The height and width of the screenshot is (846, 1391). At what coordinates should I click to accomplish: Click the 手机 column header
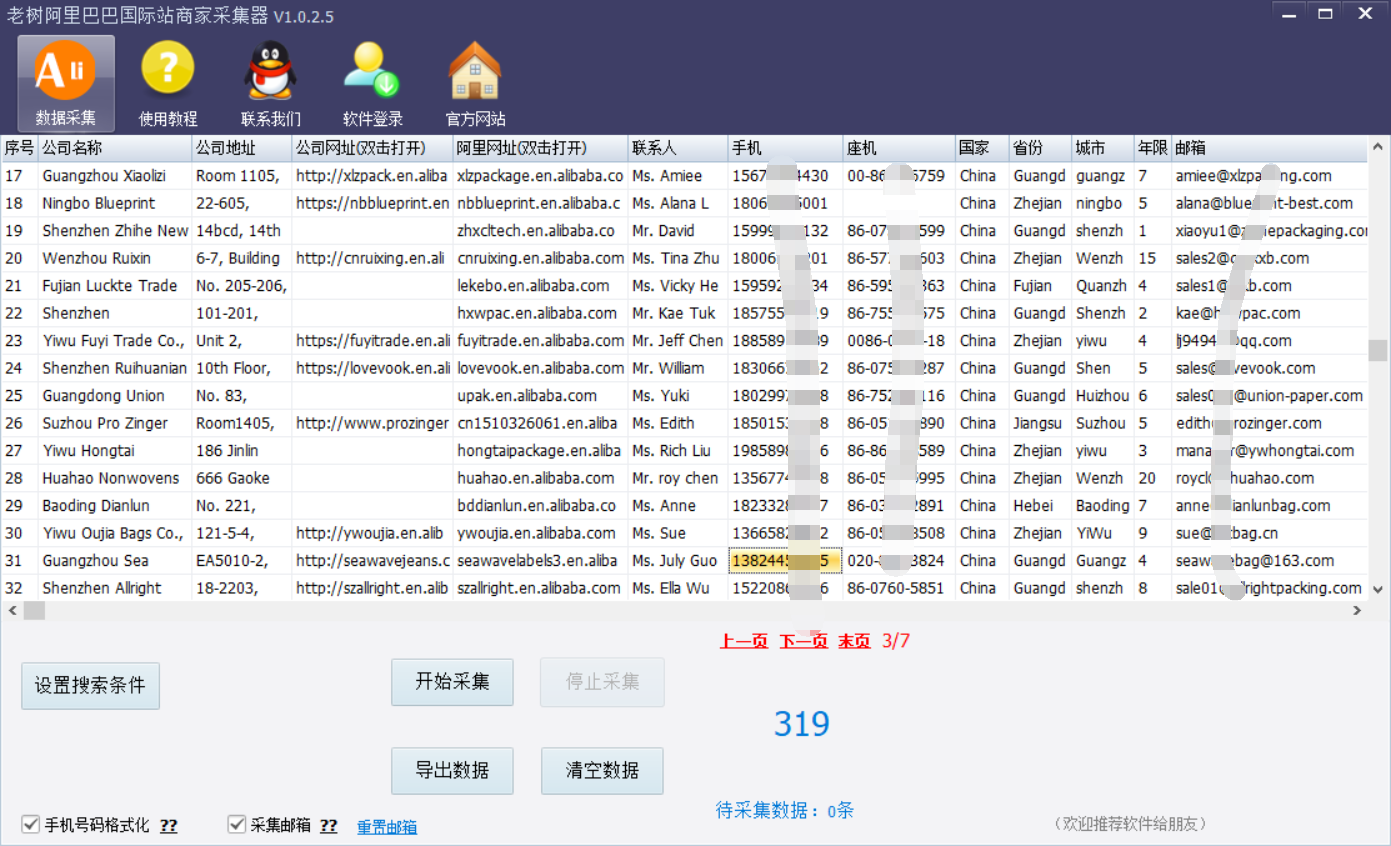[x=785, y=148]
